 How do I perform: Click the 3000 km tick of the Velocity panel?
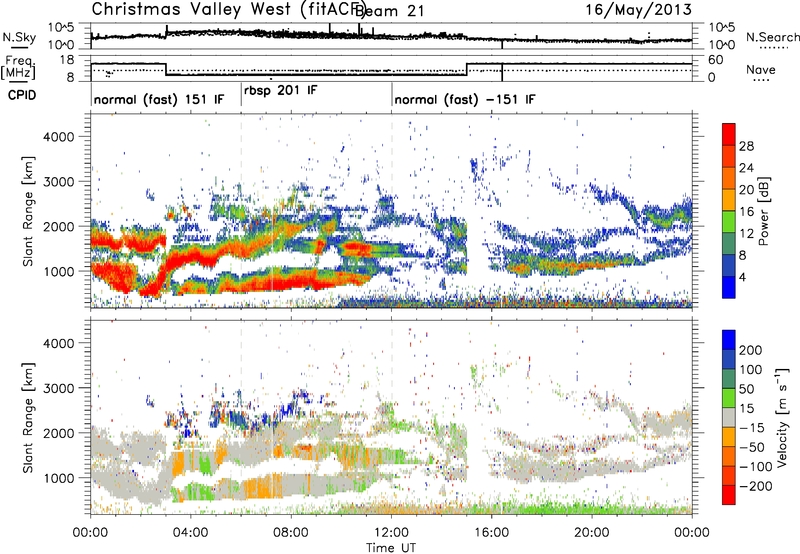(x=58, y=388)
